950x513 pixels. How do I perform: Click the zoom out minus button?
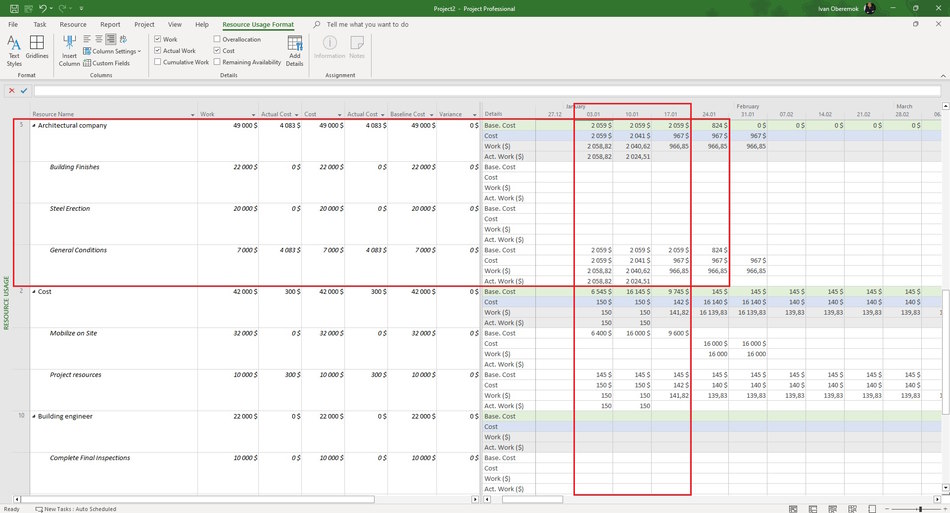click(888, 509)
